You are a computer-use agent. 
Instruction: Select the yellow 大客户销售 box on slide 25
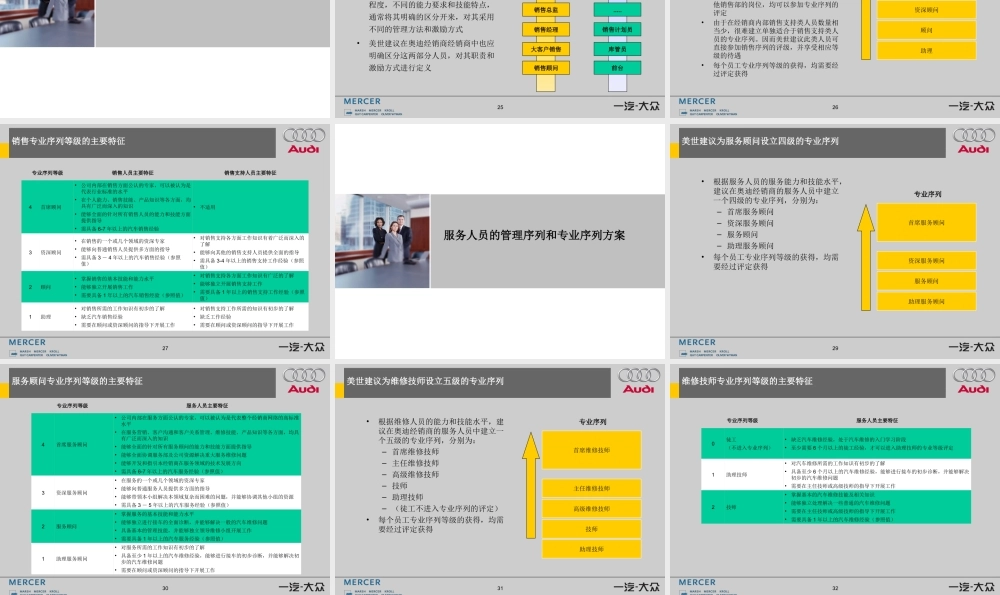pos(546,49)
